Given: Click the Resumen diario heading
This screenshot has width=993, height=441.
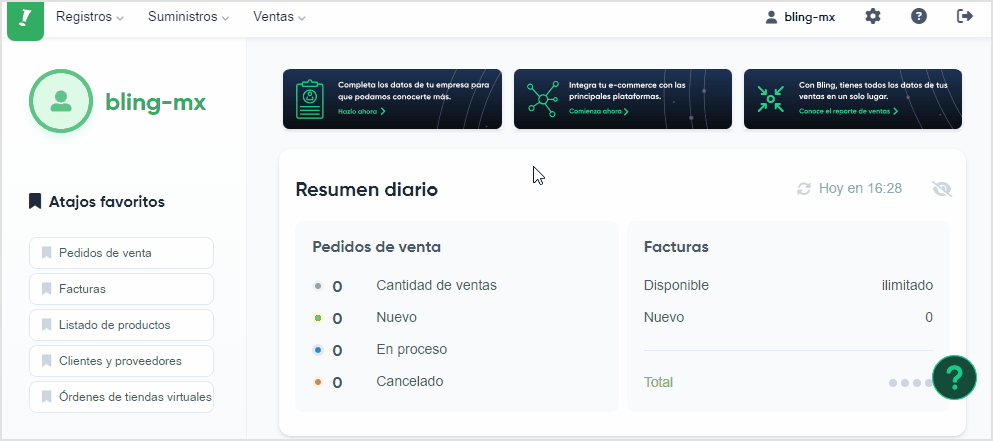Looking at the screenshot, I should [x=367, y=189].
